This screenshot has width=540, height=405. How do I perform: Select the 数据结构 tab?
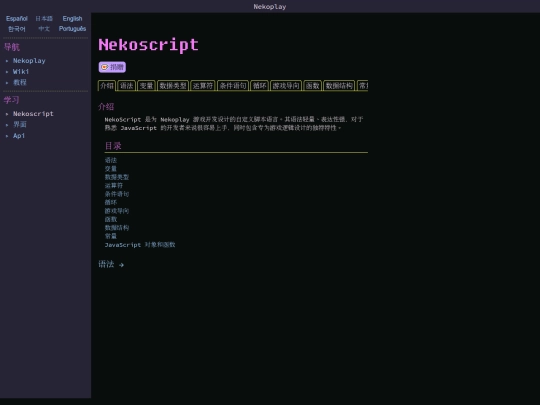point(339,85)
